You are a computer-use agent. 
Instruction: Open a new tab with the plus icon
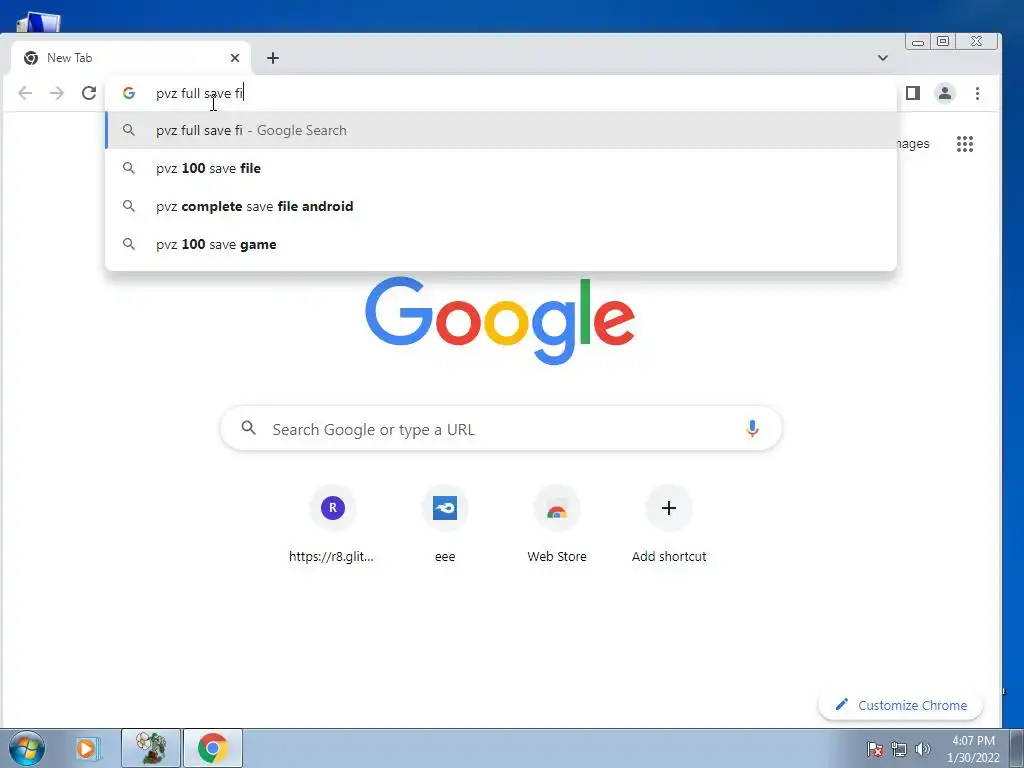coord(273,58)
